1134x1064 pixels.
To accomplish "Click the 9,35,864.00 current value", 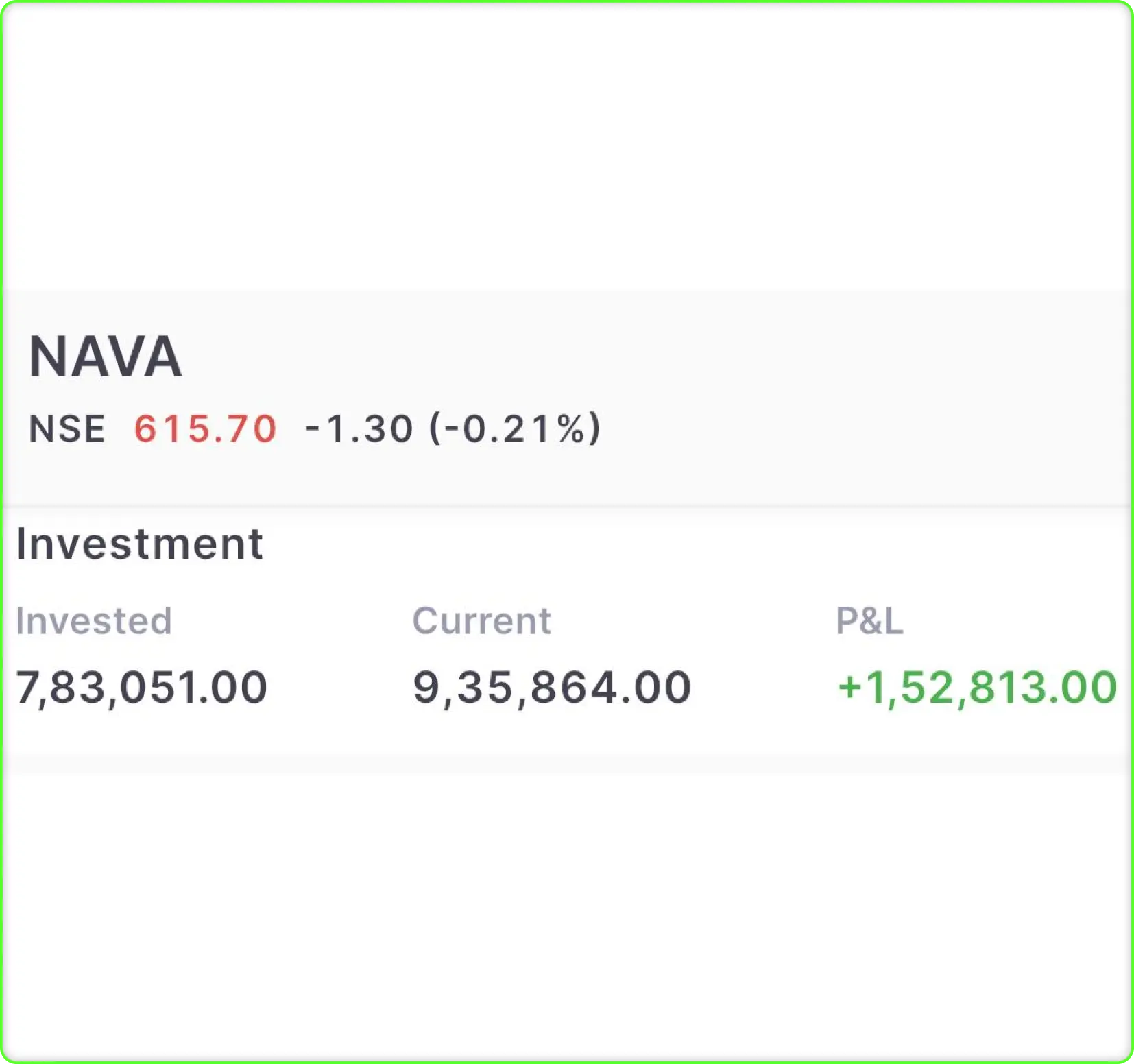I will coord(552,688).
